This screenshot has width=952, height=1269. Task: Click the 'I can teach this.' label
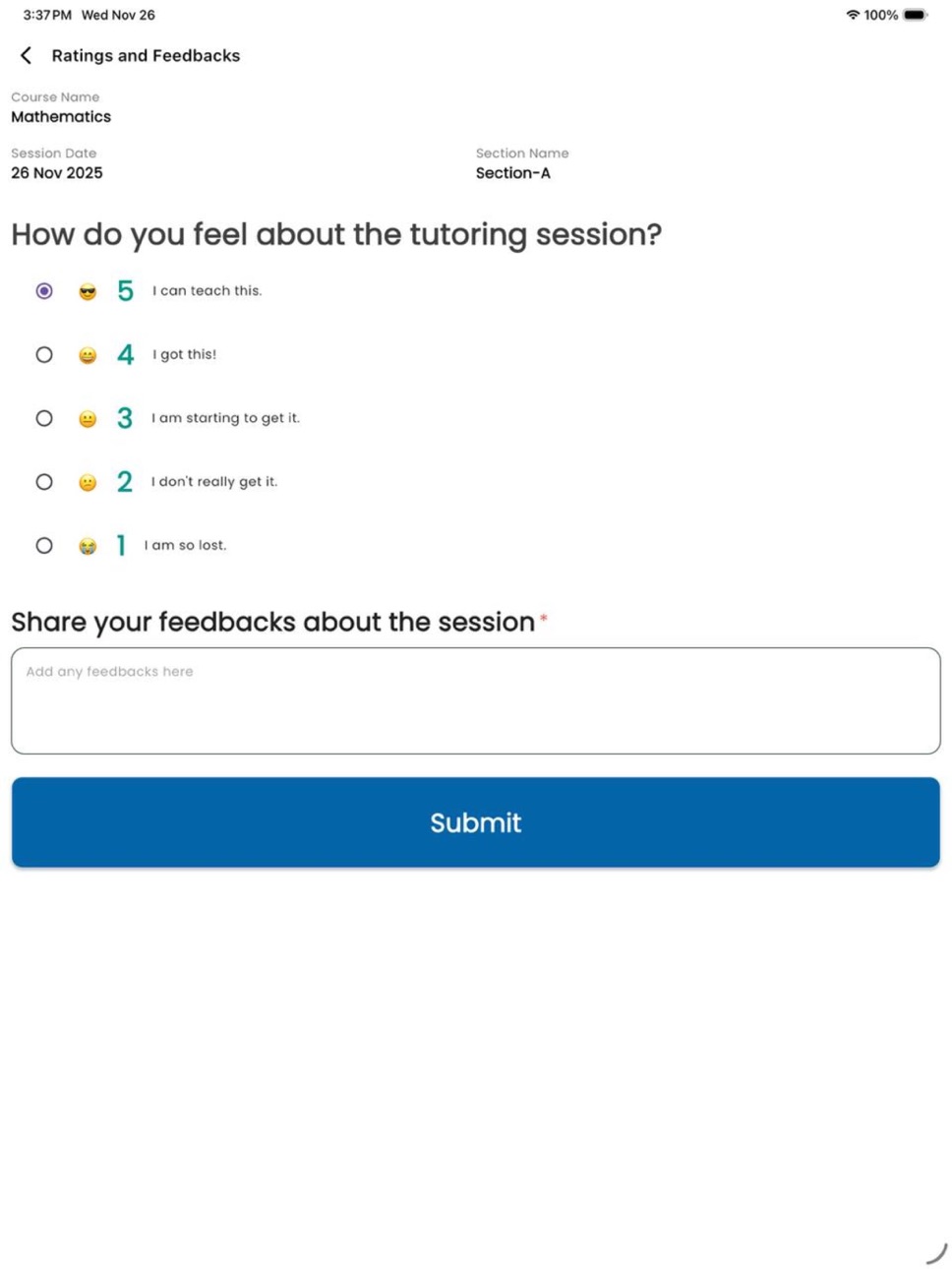[x=207, y=291]
